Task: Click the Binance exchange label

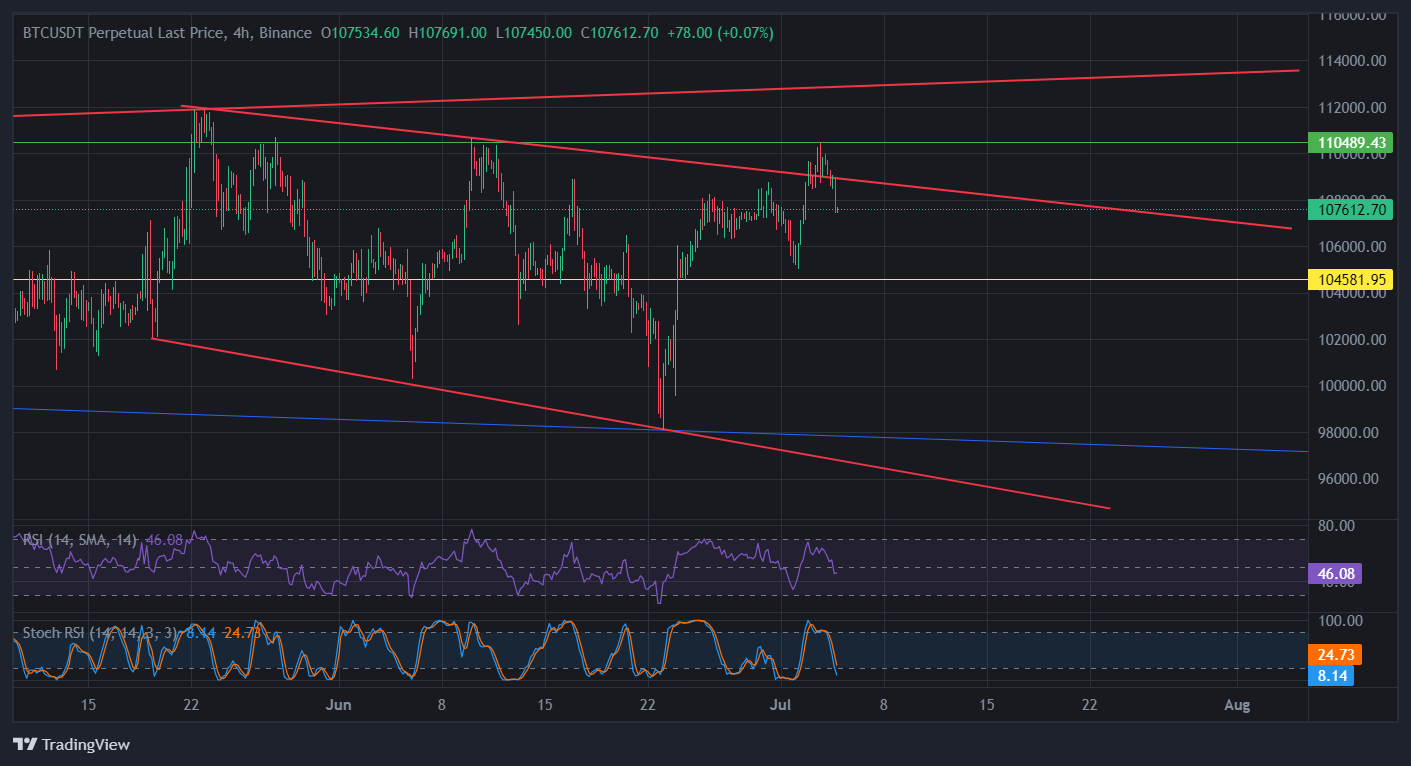Action: coord(285,32)
